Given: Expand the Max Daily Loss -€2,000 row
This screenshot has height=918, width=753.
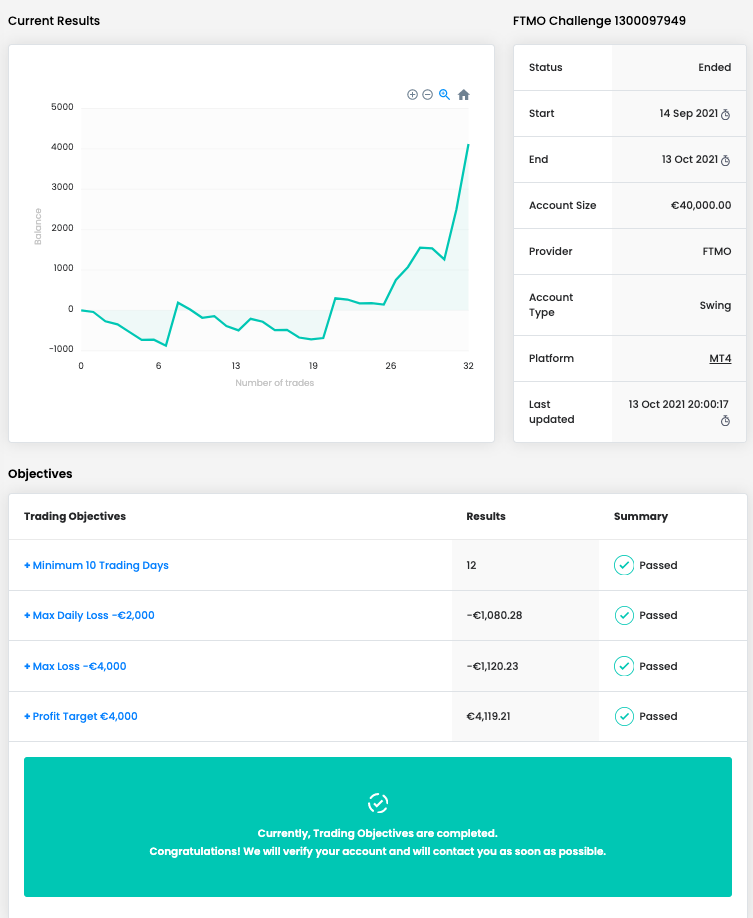Looking at the screenshot, I should (89, 615).
